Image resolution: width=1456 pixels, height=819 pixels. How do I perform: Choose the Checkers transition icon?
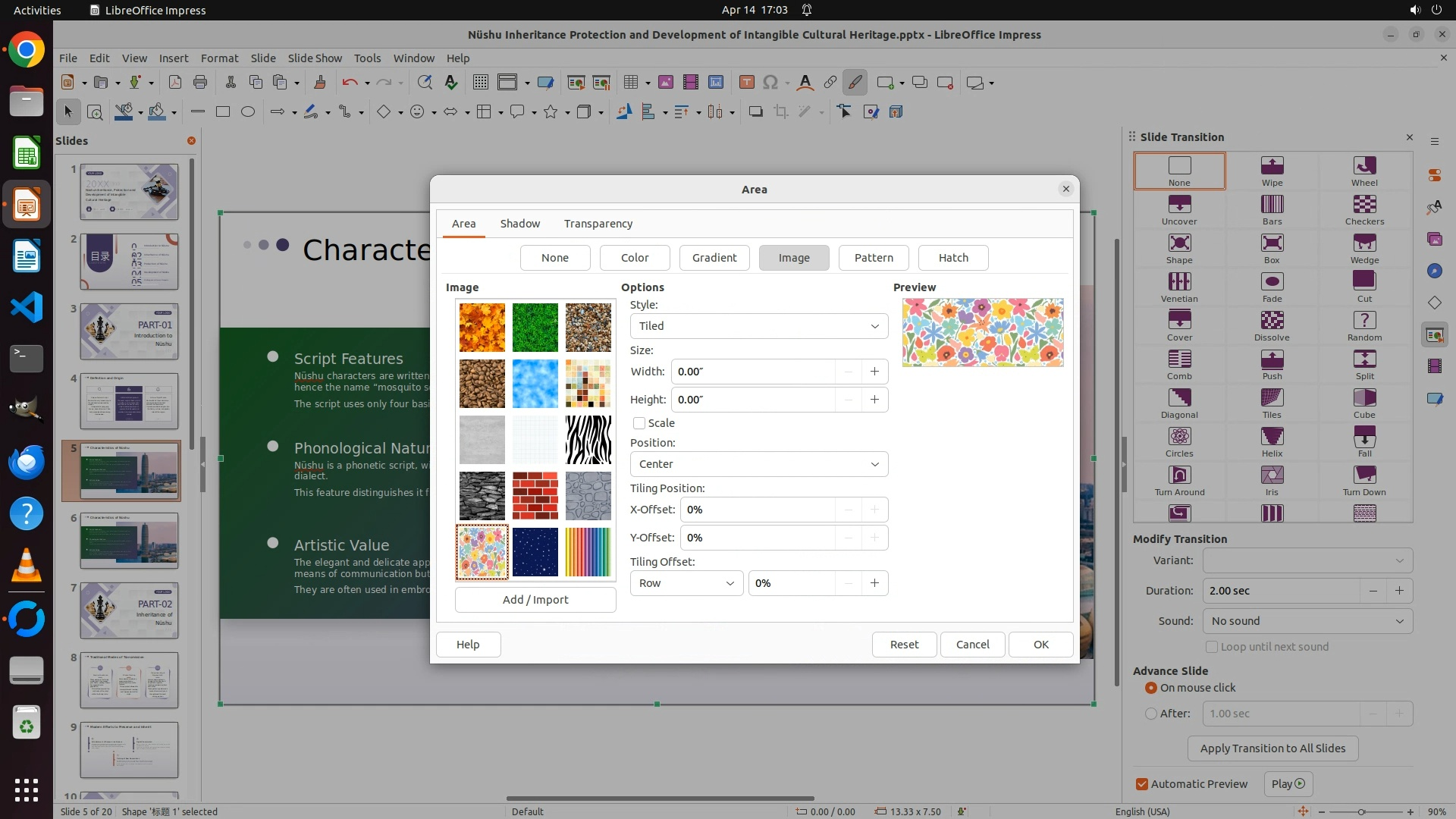tap(1364, 209)
